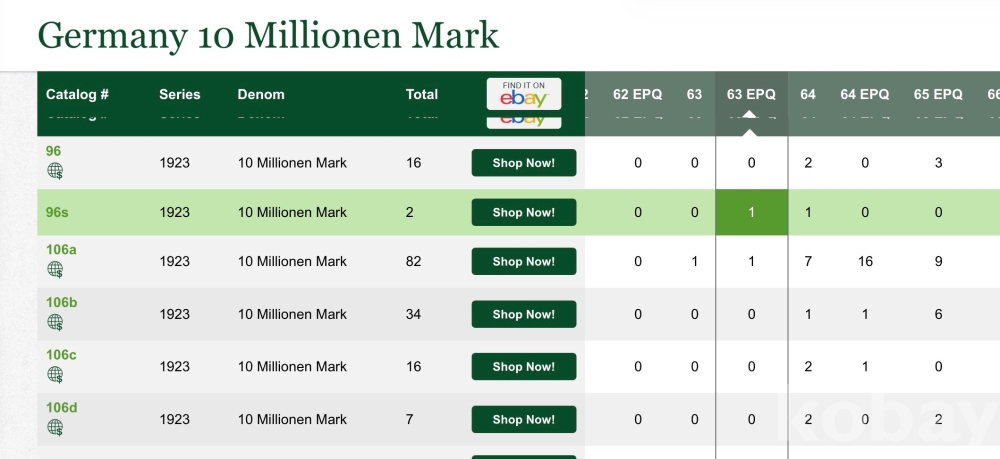This screenshot has width=1000, height=459.
Task: Open the globe price icon under 106a
Action: [55, 270]
